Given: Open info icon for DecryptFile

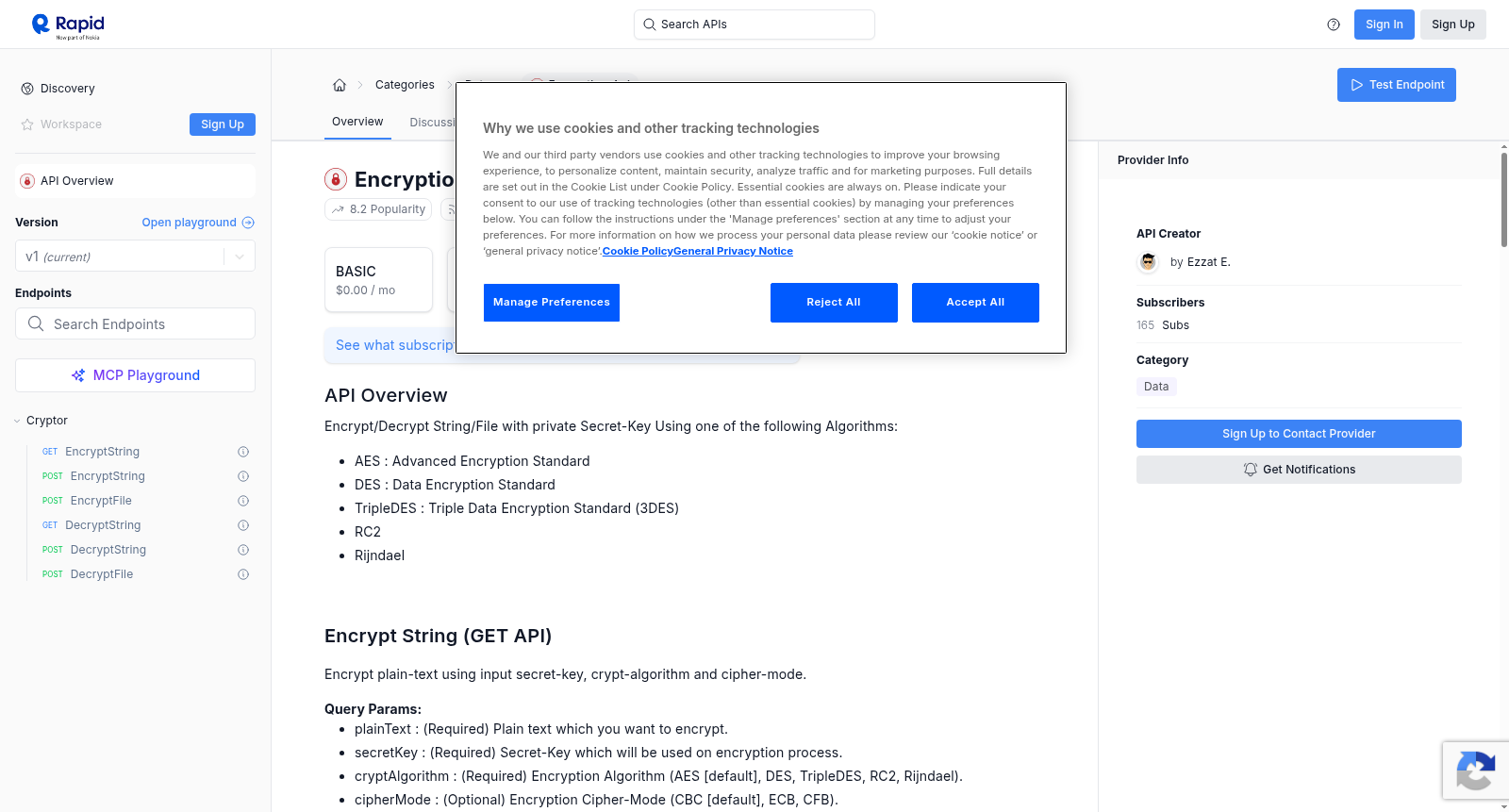Looking at the screenshot, I should pyautogui.click(x=243, y=574).
